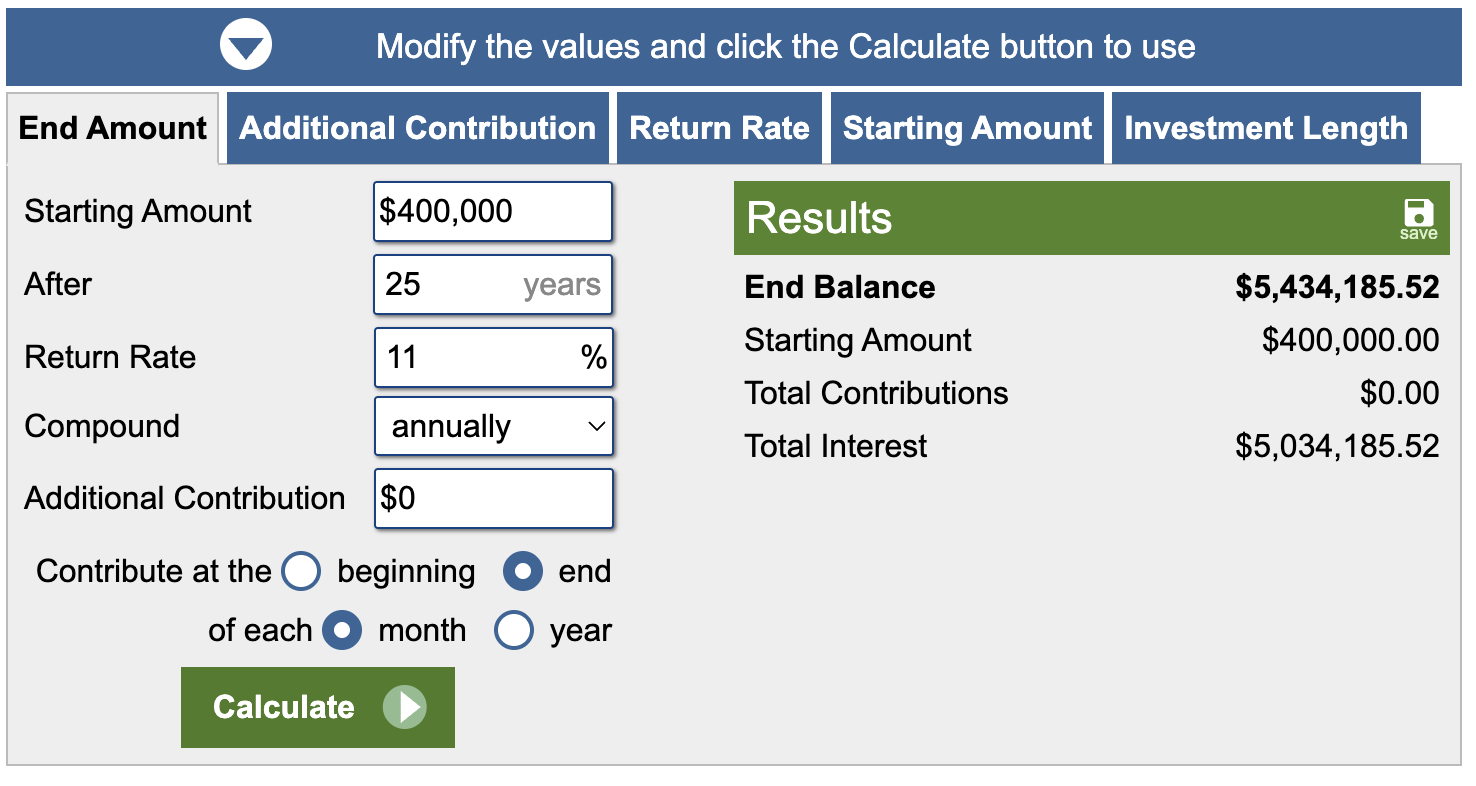Click the After years input field

tap(493, 285)
